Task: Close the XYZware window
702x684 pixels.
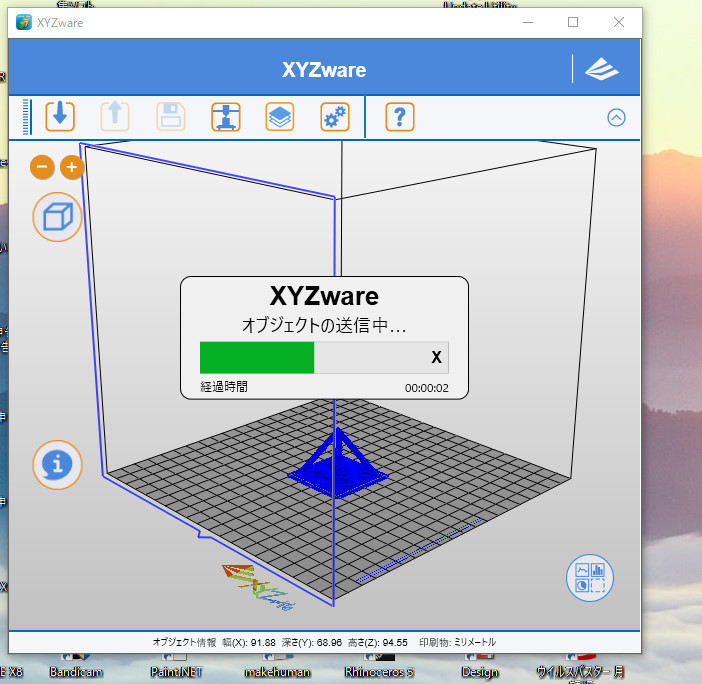Action: (x=619, y=22)
